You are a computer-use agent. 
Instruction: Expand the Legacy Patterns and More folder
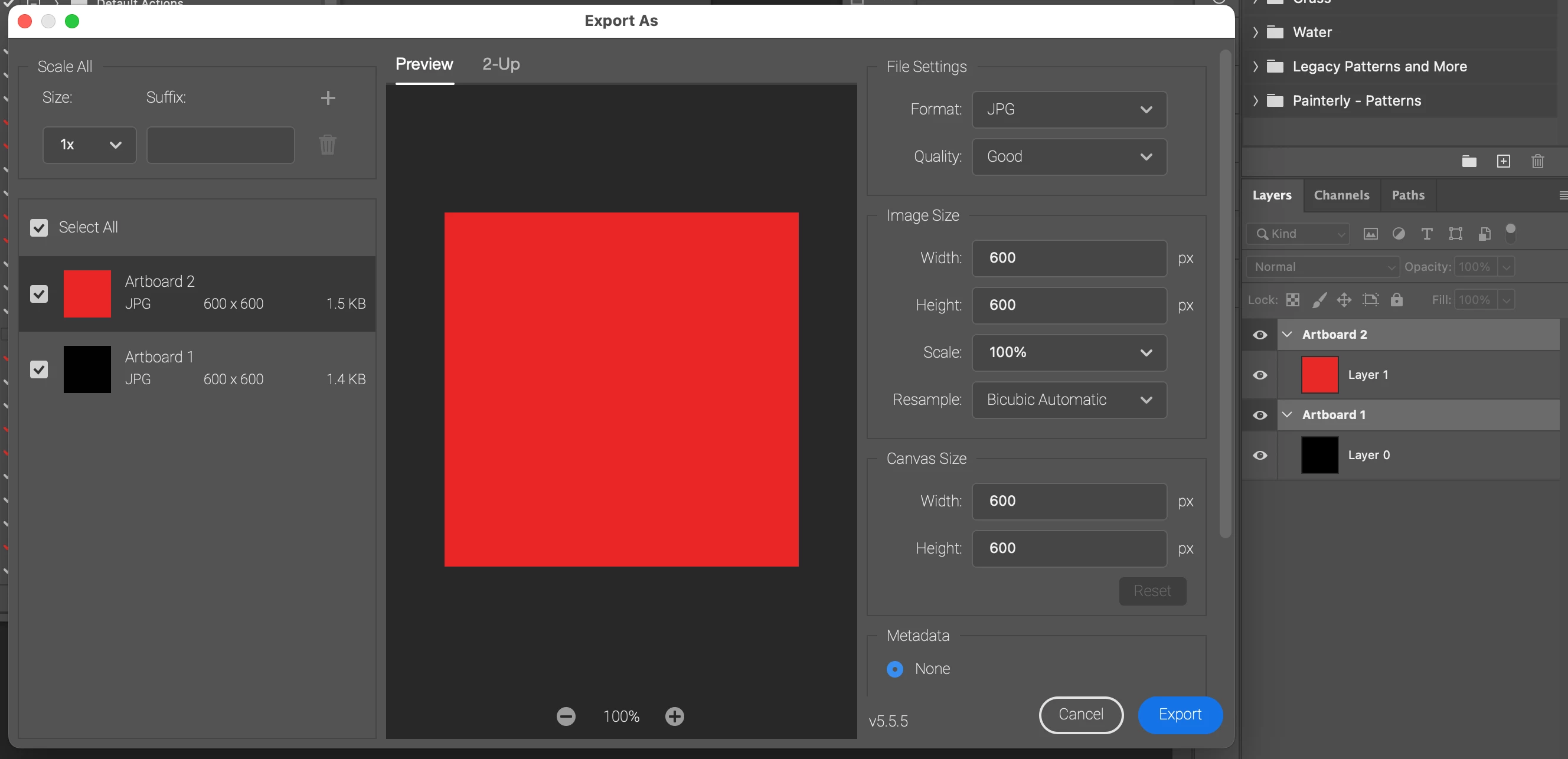point(1255,66)
